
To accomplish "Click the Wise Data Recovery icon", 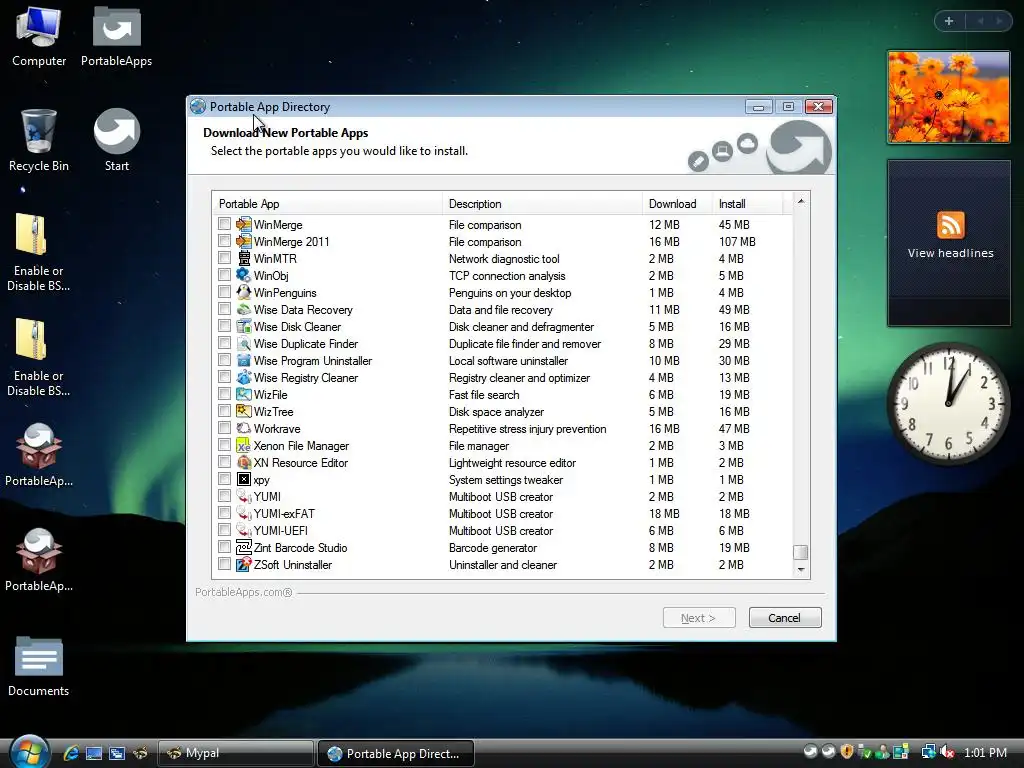I will pyautogui.click(x=244, y=309).
